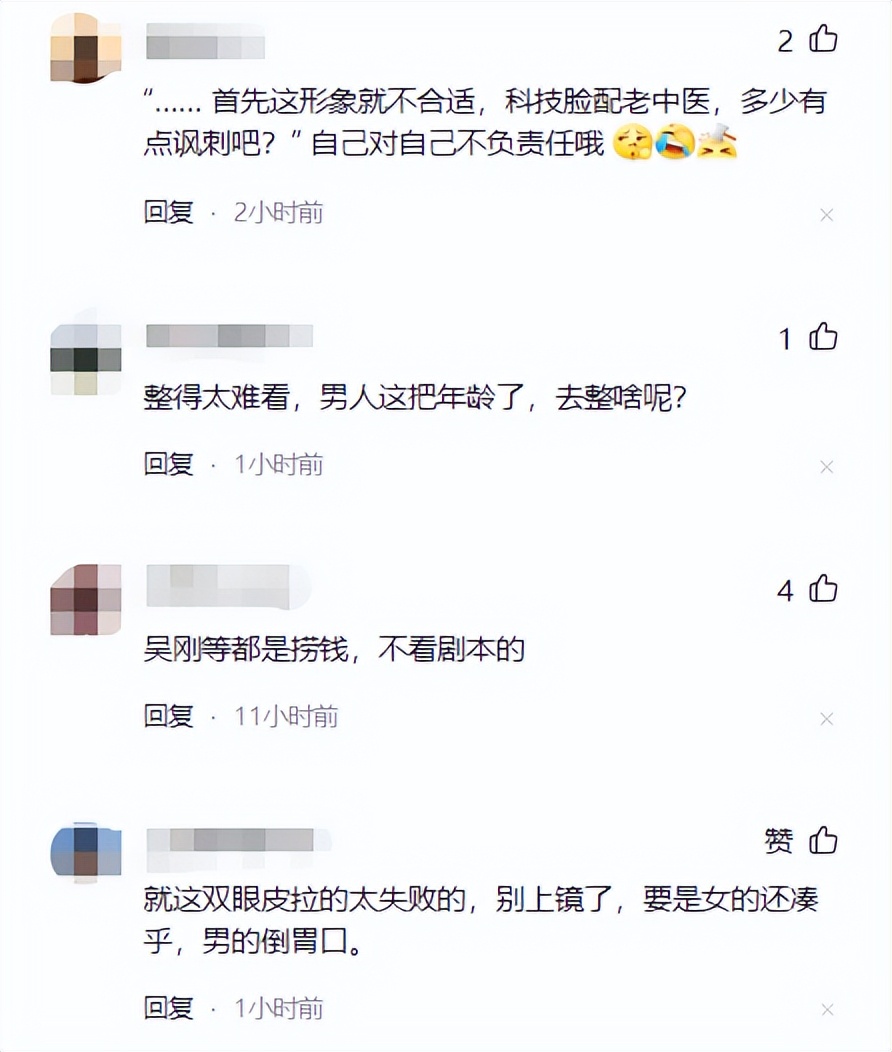Reply to the 整得太难看 comment
This screenshot has width=892, height=1052.
168,464
